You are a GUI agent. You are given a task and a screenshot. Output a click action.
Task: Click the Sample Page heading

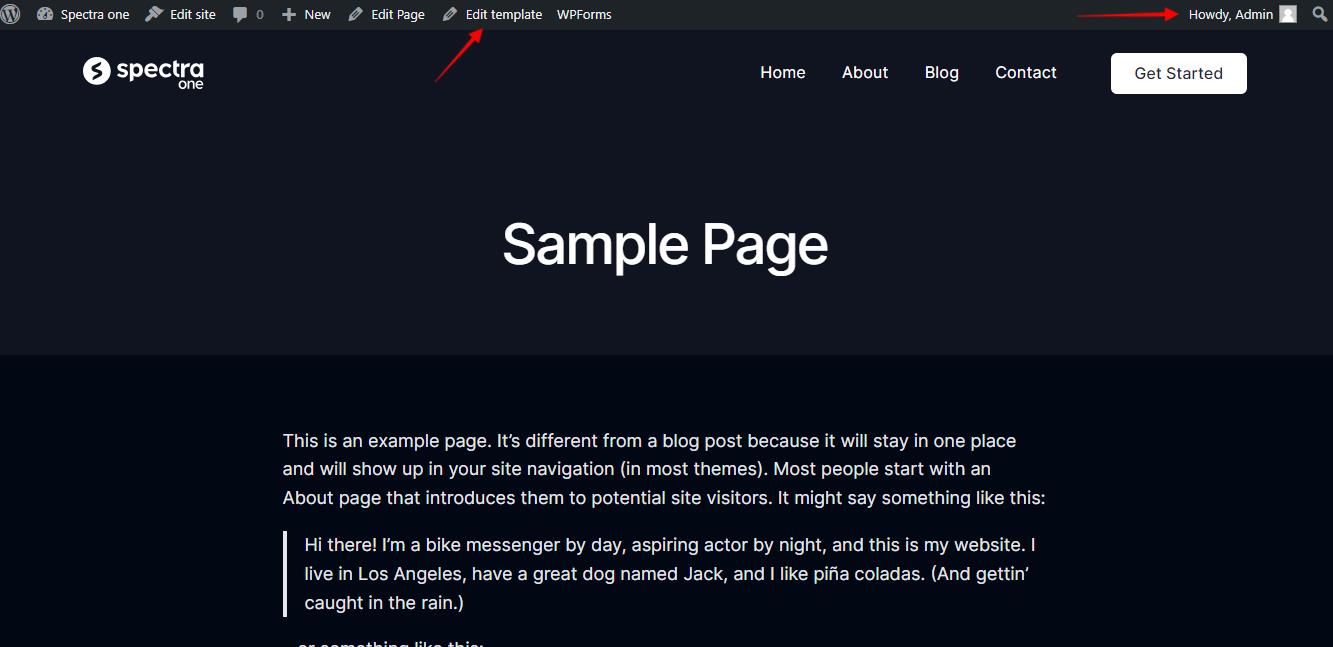pos(665,244)
